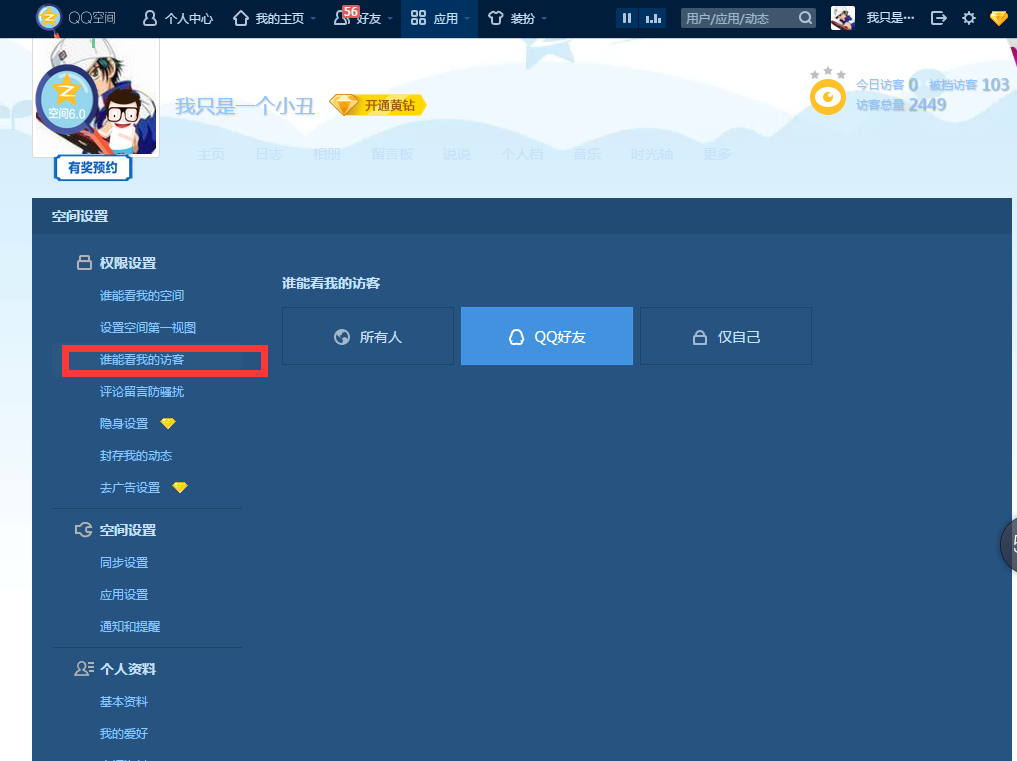Open the friends icon with 56 badge

(x=344, y=18)
